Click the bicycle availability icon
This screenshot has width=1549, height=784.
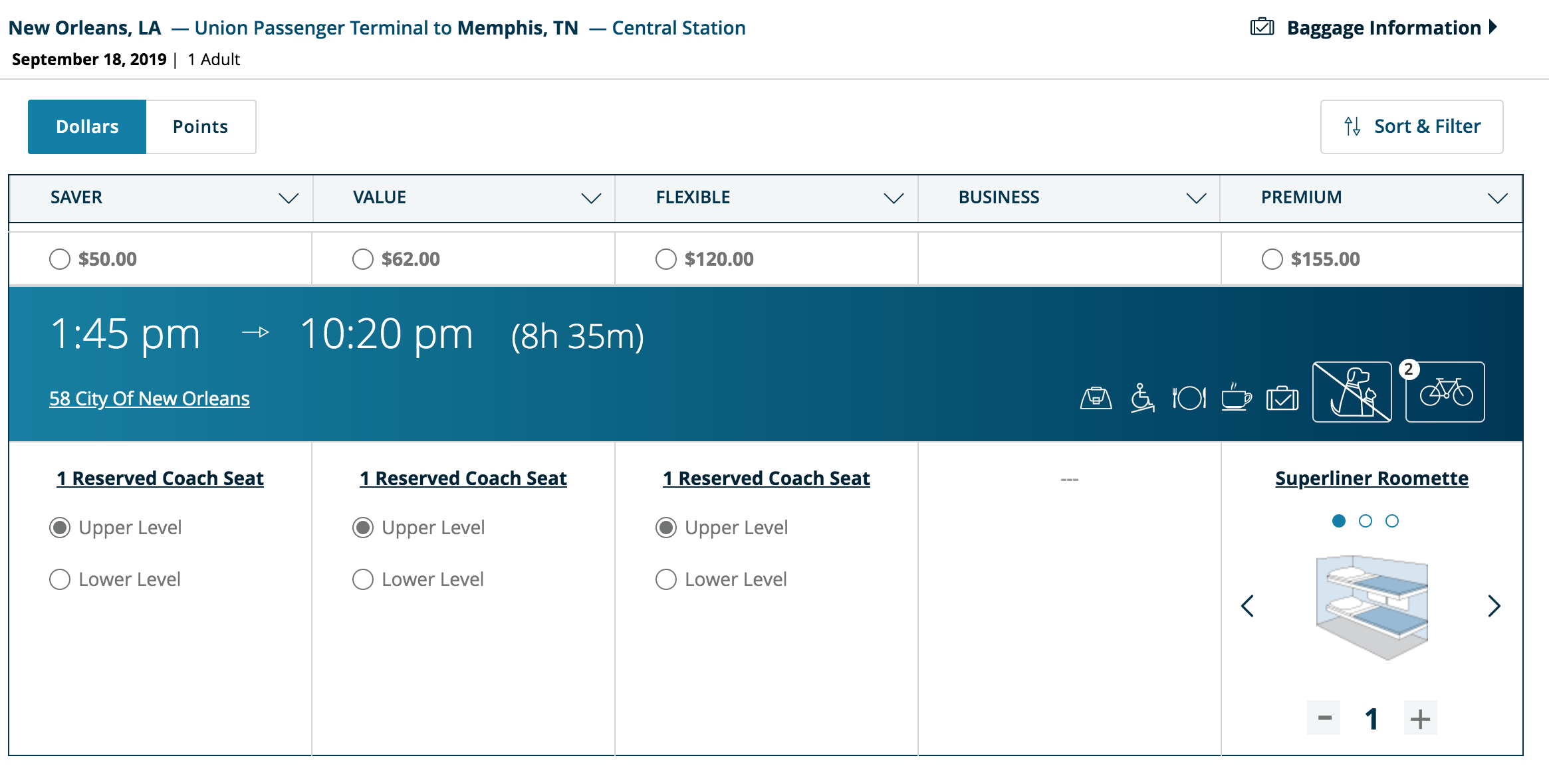(1446, 392)
